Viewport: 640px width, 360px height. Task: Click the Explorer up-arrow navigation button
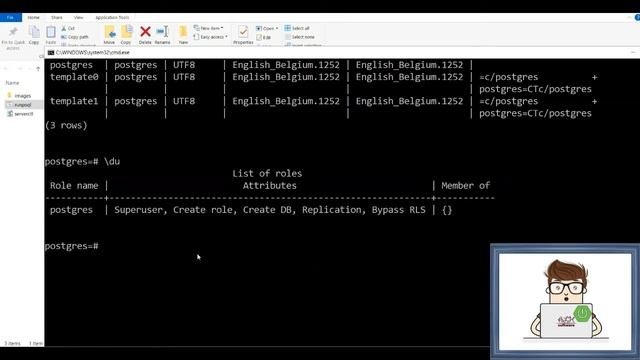38,69
